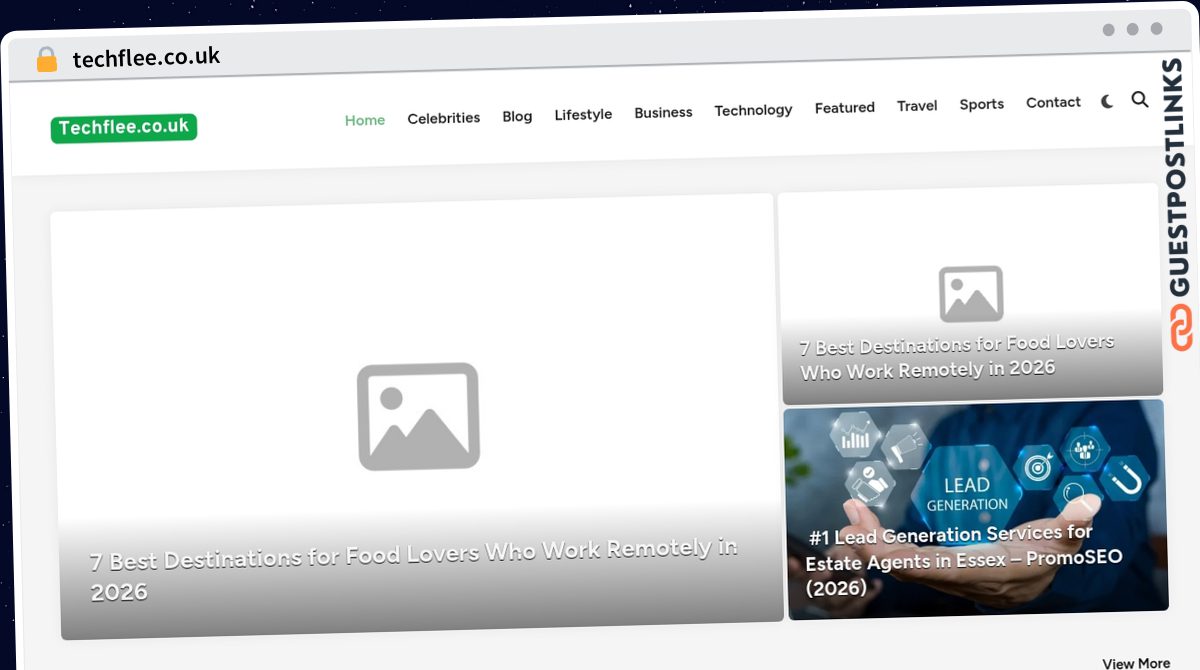Viewport: 1200px width, 670px height.
Task: Click the large featured article image placeholder
Action: click(x=418, y=416)
